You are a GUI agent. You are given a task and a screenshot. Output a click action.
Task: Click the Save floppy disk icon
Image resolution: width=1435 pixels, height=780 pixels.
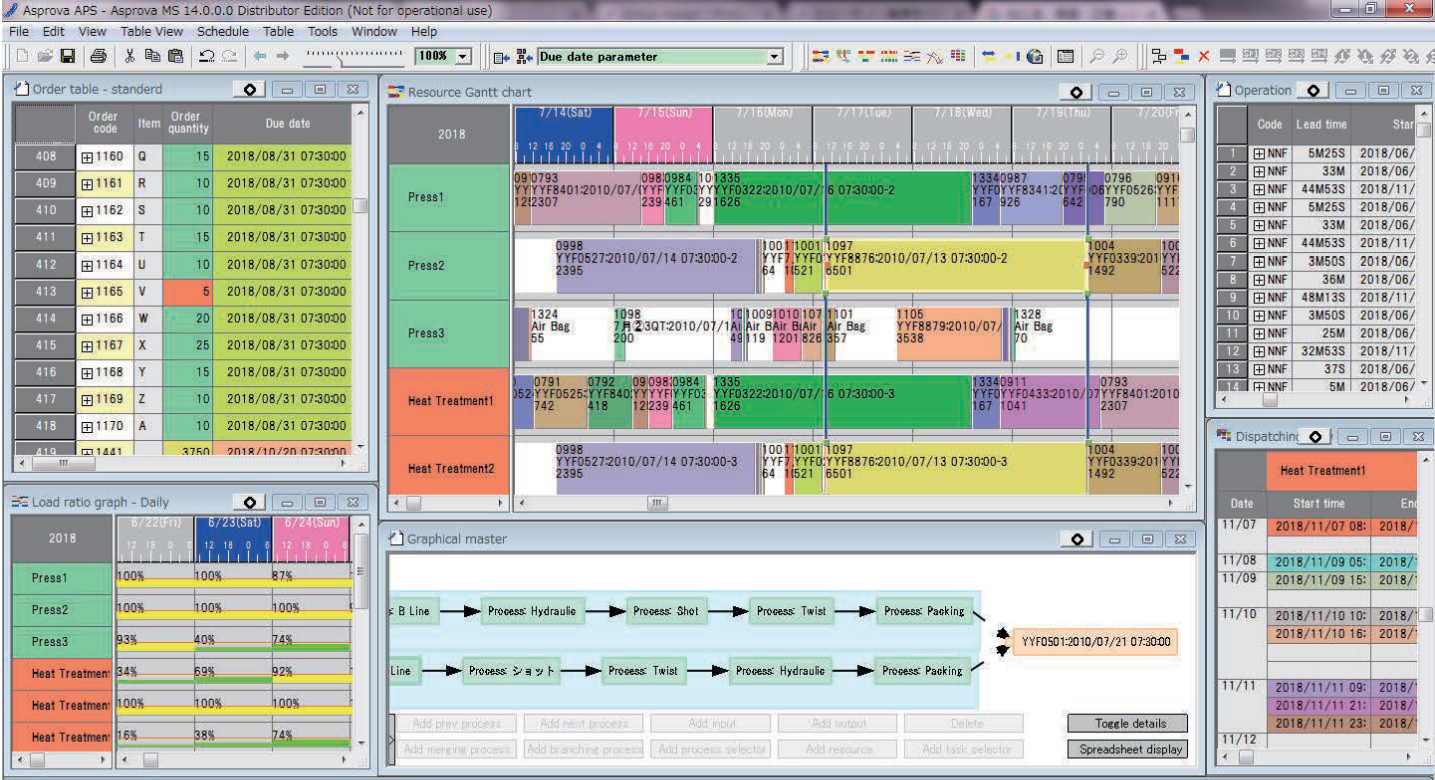[x=68, y=56]
